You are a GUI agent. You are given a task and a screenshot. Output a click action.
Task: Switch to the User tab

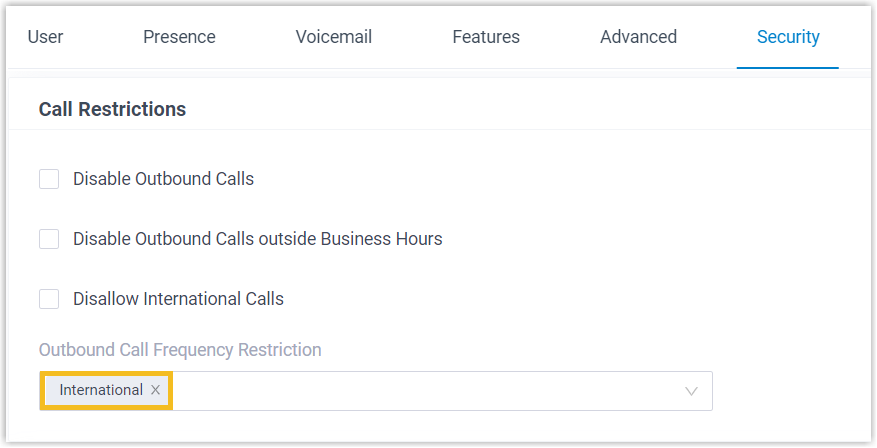(45, 37)
